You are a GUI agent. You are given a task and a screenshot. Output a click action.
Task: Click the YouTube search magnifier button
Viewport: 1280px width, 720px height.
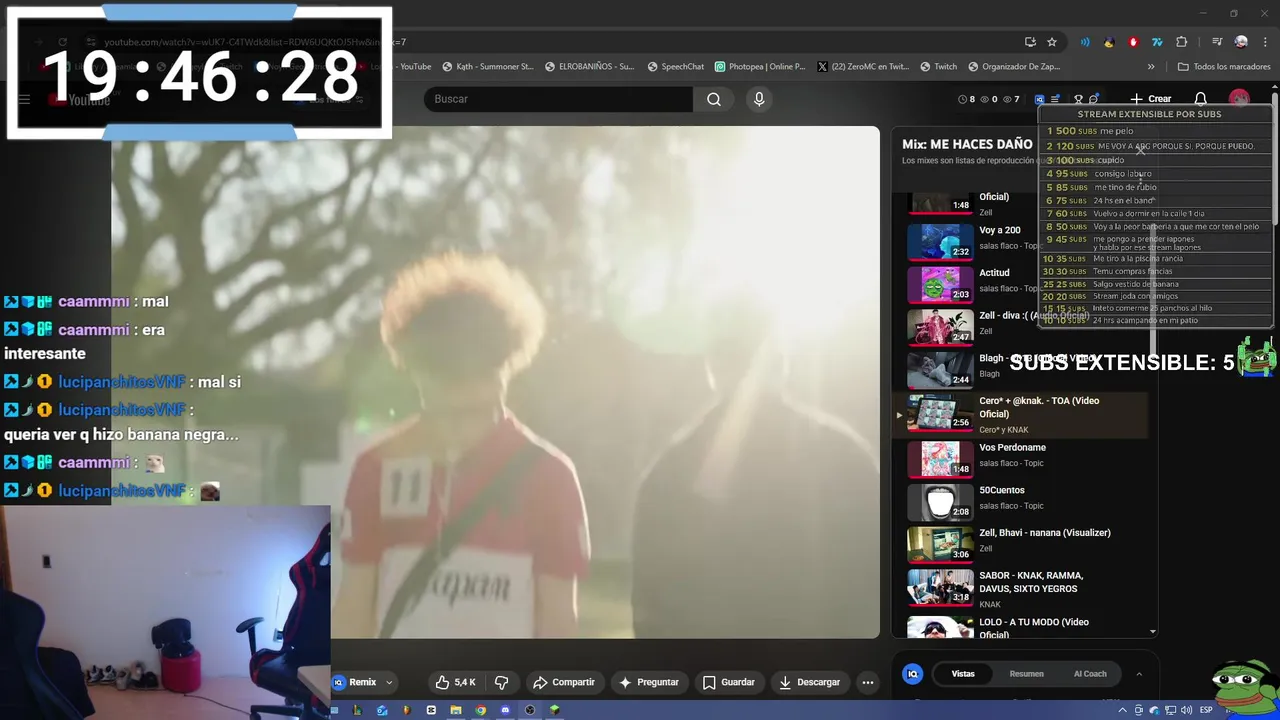pos(713,99)
